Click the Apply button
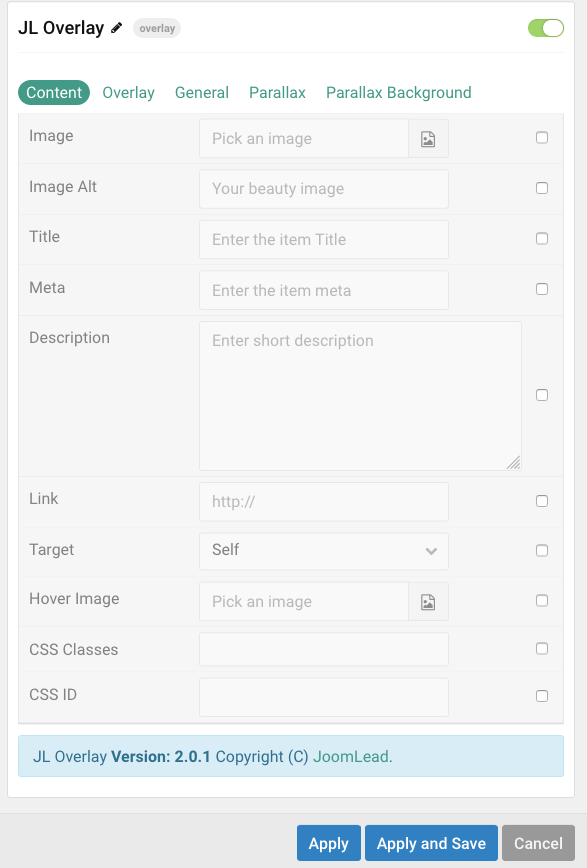The height and width of the screenshot is (868, 587). [x=328, y=843]
